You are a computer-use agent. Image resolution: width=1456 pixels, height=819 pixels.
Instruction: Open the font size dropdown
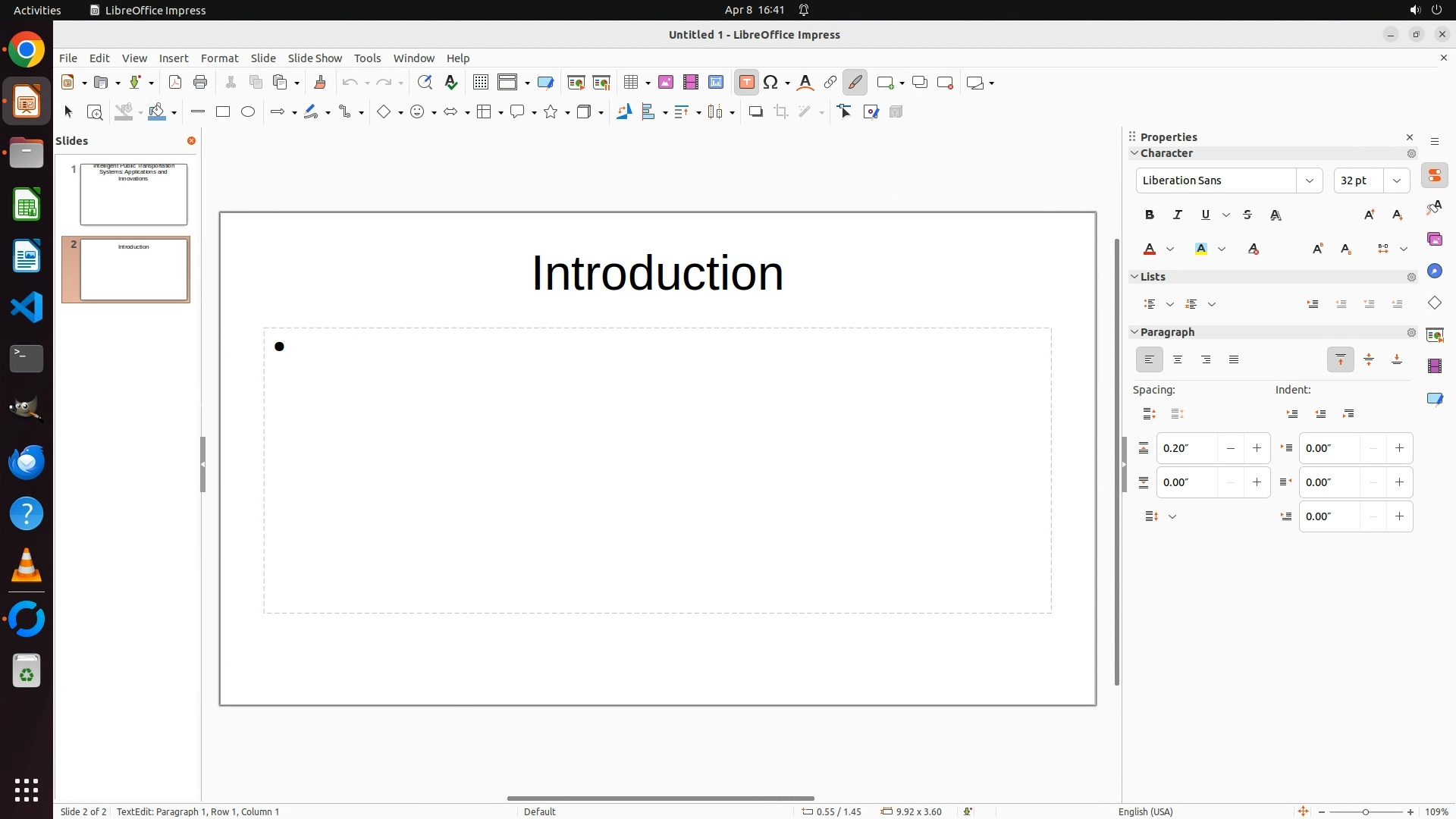pyautogui.click(x=1397, y=180)
